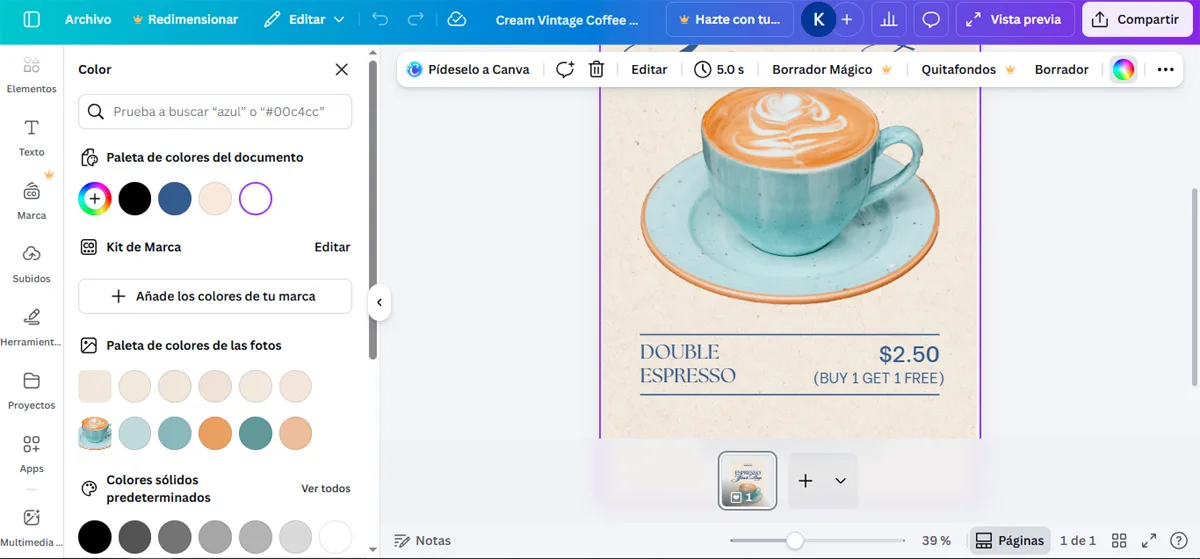Click Añade los colores de tu marca
The image size is (1200, 559).
click(215, 296)
